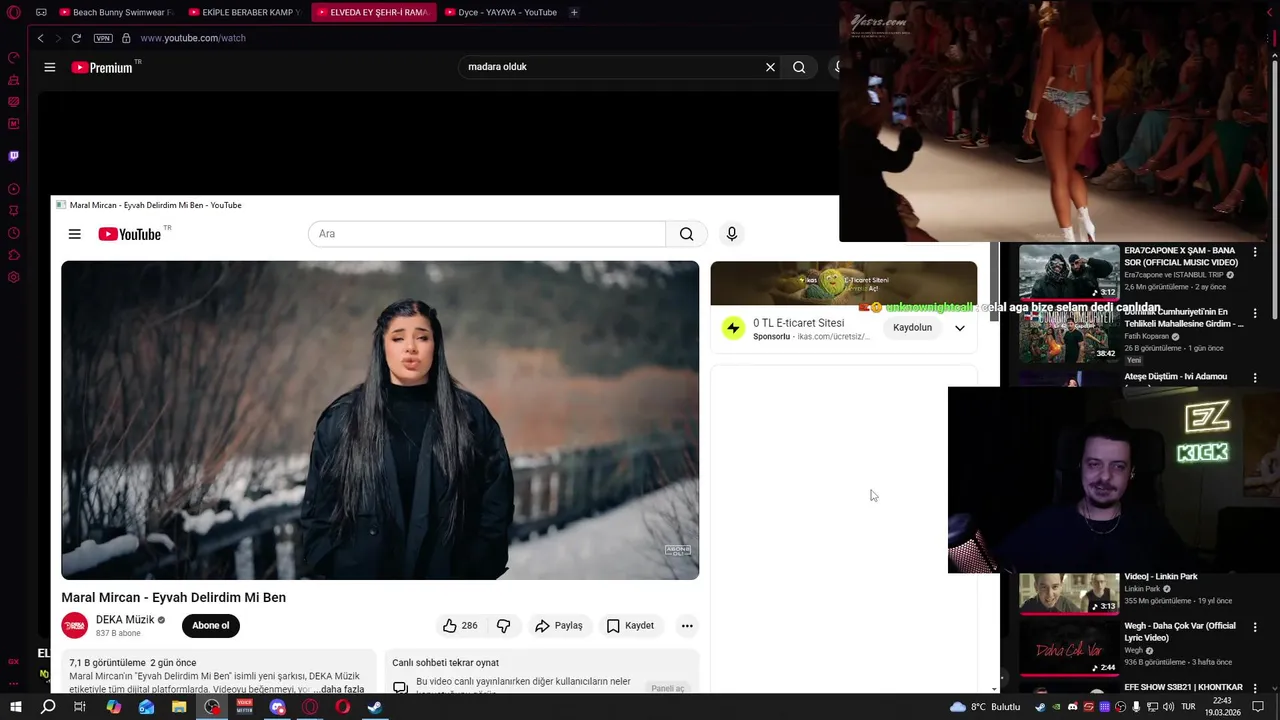Click the Maral Mircan video player
Viewport: 1280px width, 720px height.
[380, 420]
